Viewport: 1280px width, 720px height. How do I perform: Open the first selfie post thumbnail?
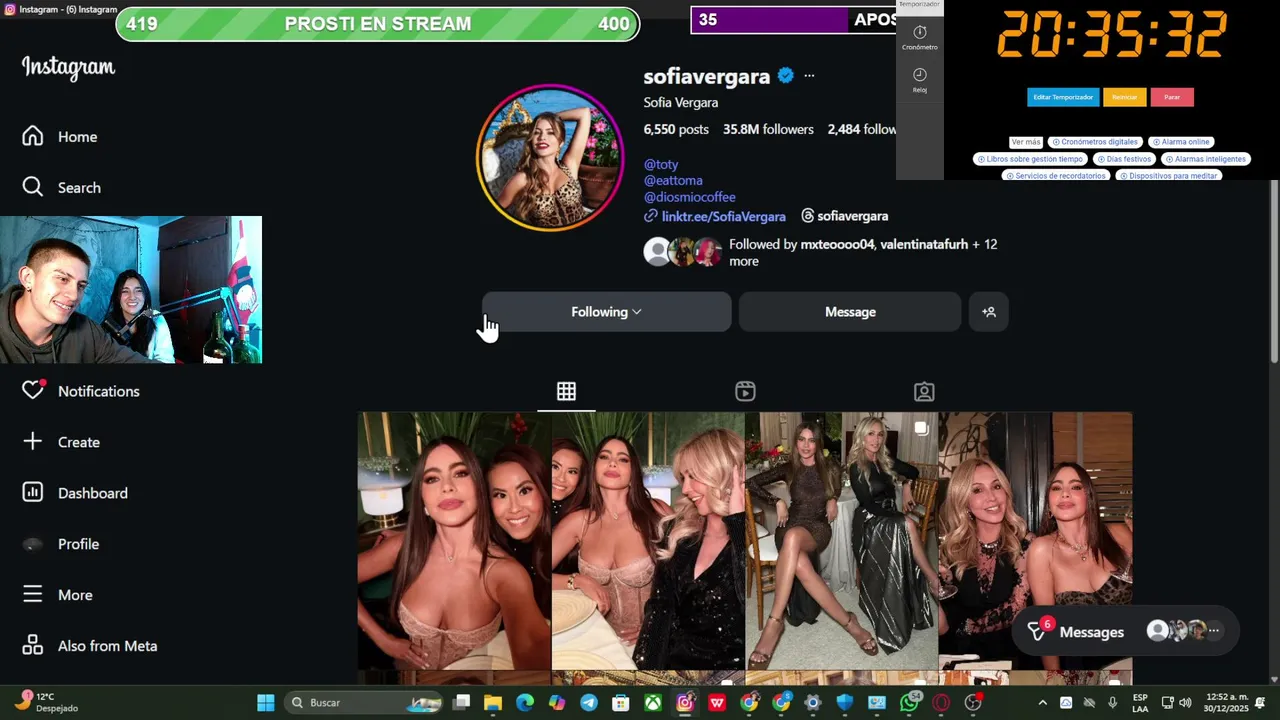[x=454, y=541]
